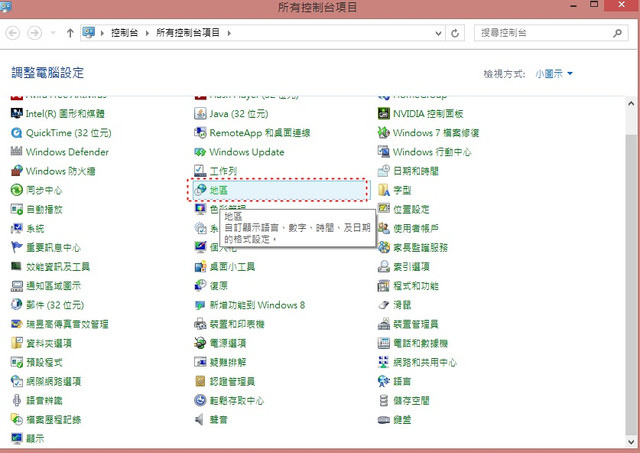The width and height of the screenshot is (640, 453).
Task: Open Windows 7 檔案修復 icon
Action: 384,133
